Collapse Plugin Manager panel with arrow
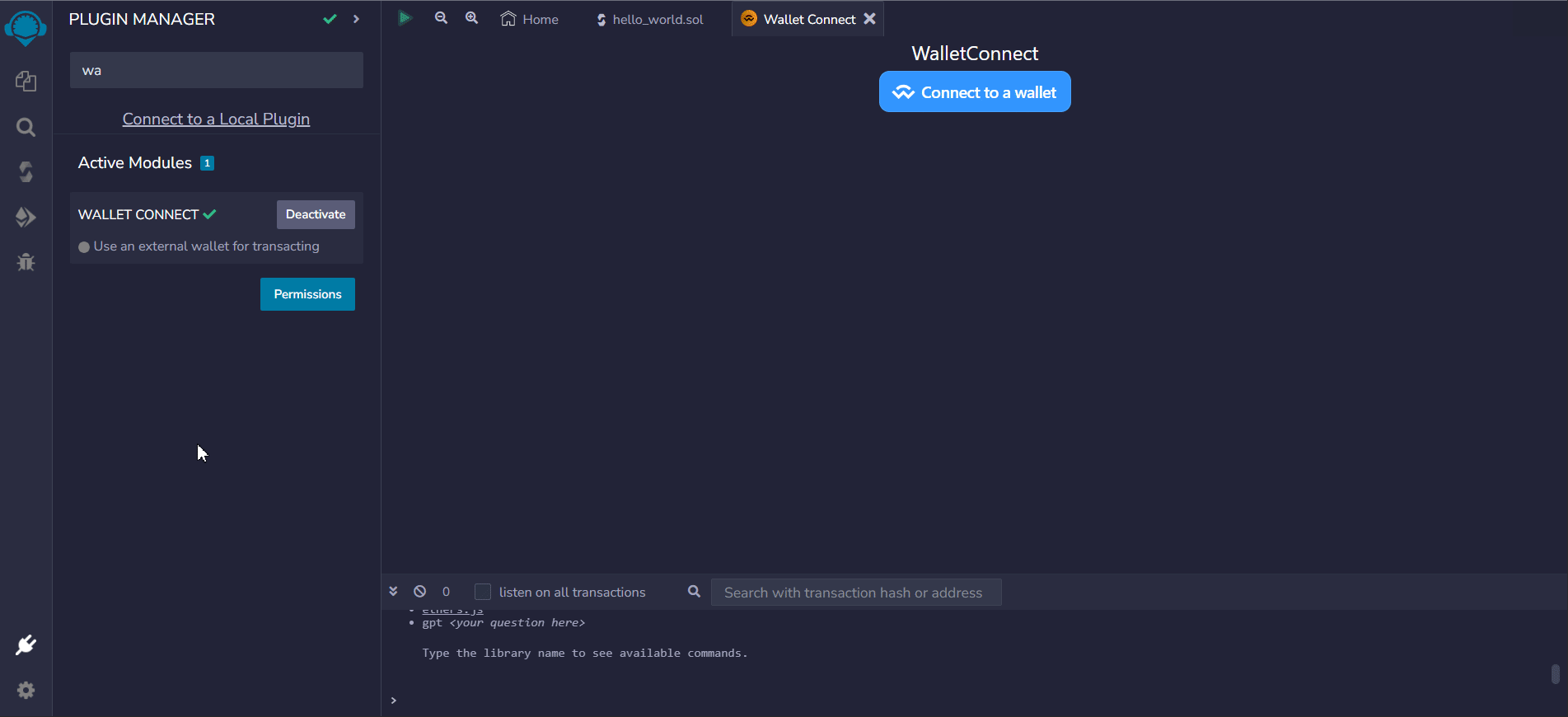Image resolution: width=1568 pixels, height=717 pixels. point(356,19)
